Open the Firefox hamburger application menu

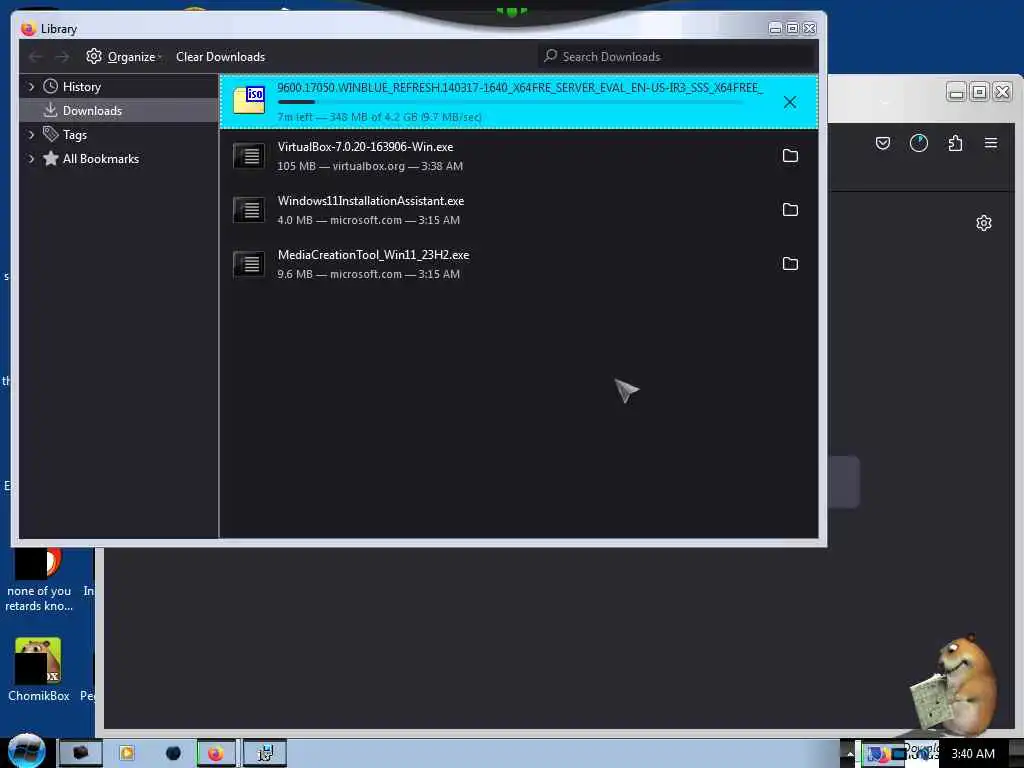[x=991, y=143]
